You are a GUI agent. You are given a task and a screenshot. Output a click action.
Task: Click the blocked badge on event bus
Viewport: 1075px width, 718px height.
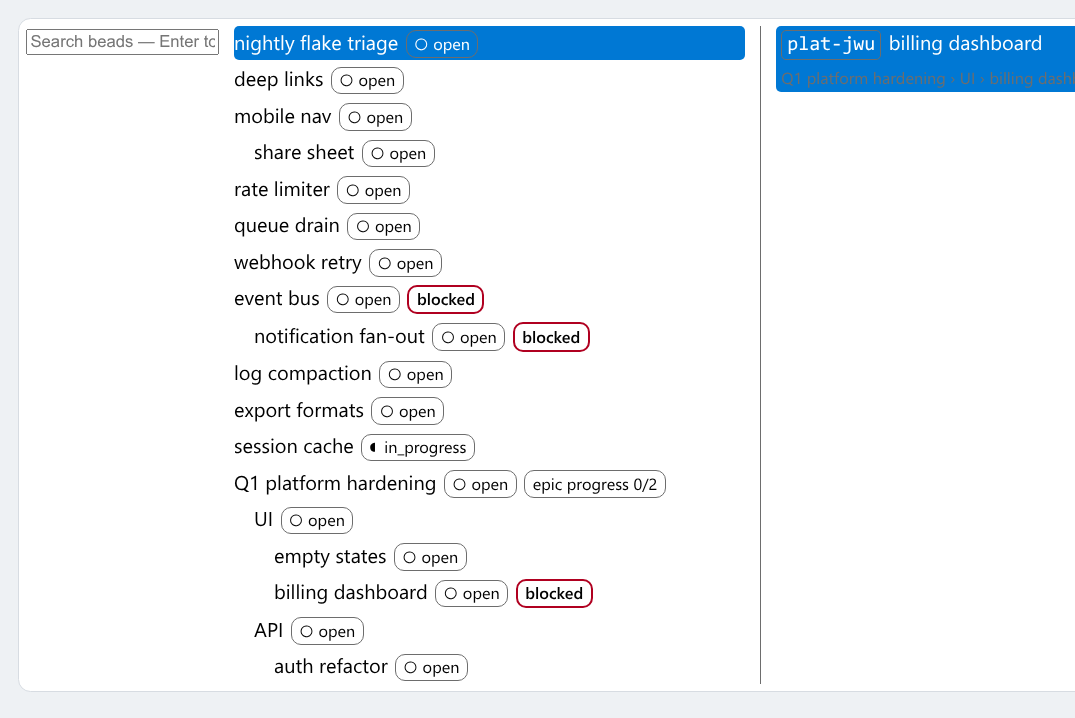pyautogui.click(x=446, y=300)
